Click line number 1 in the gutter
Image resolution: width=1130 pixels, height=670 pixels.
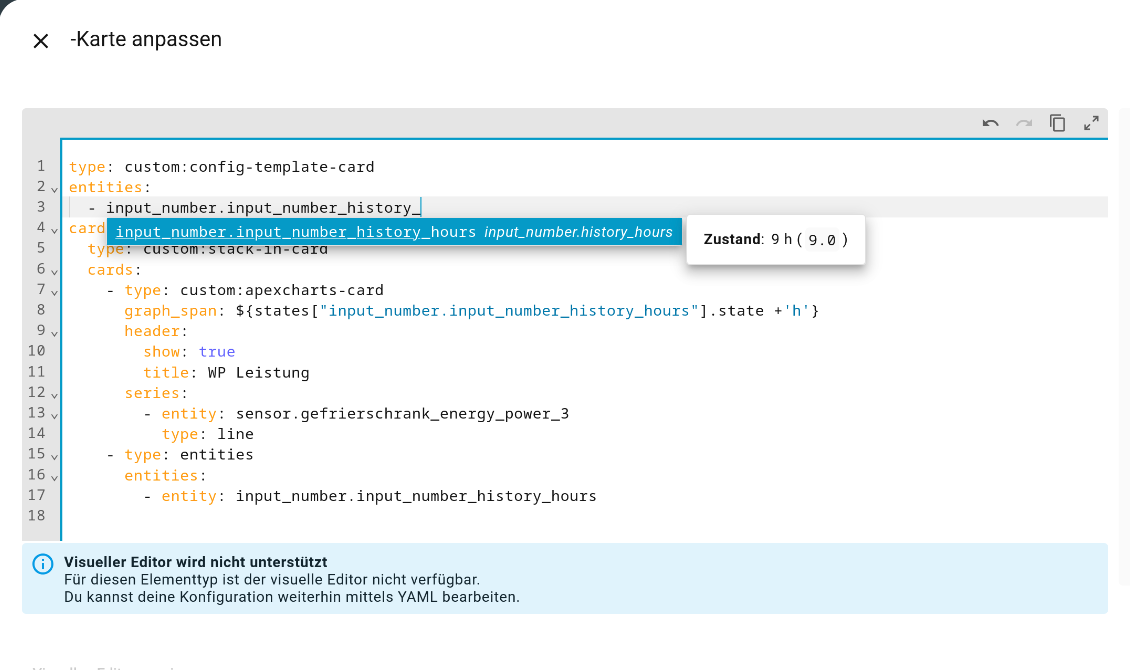(40, 167)
